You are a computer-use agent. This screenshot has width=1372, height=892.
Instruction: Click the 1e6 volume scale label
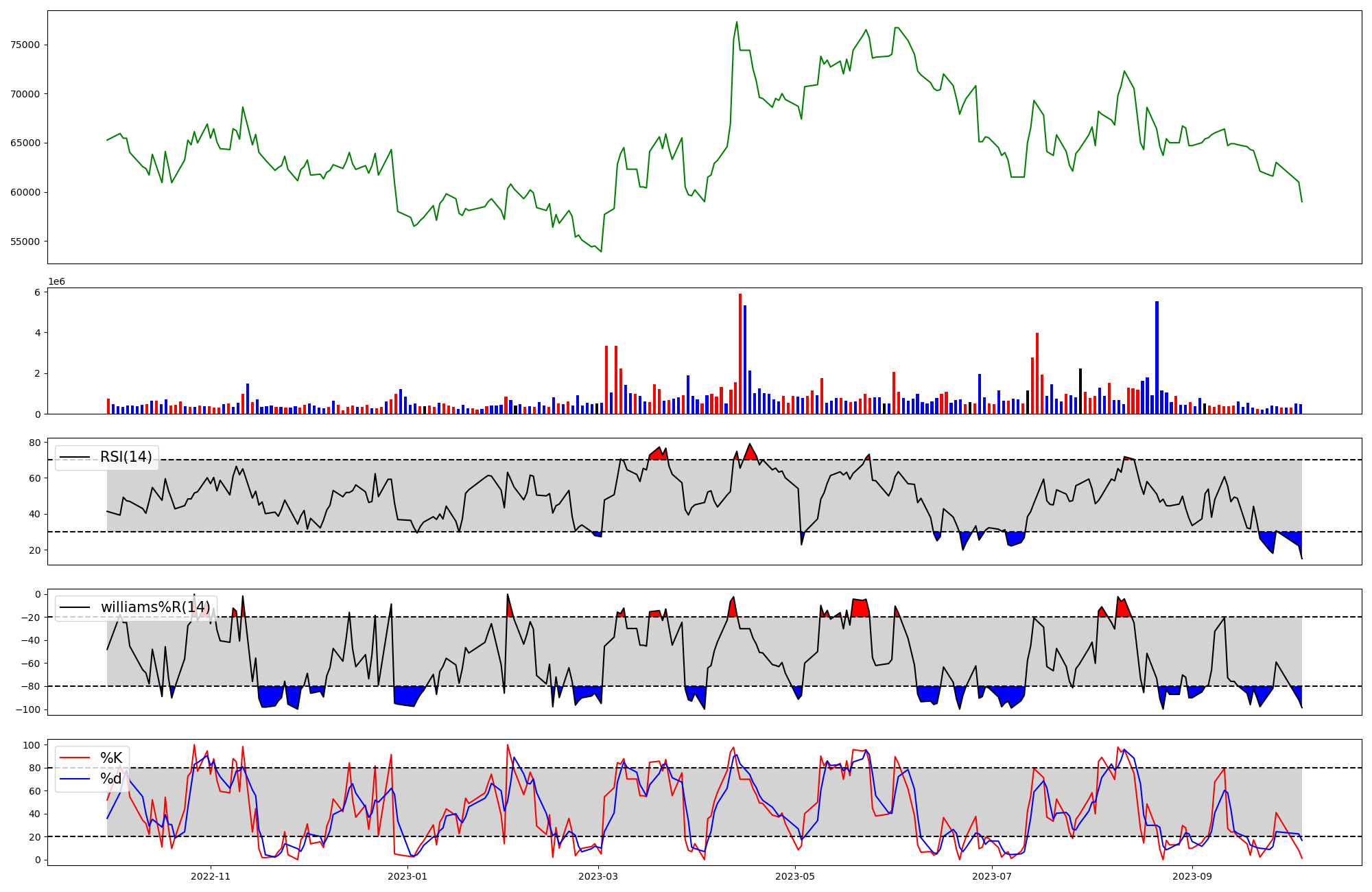pos(56,282)
